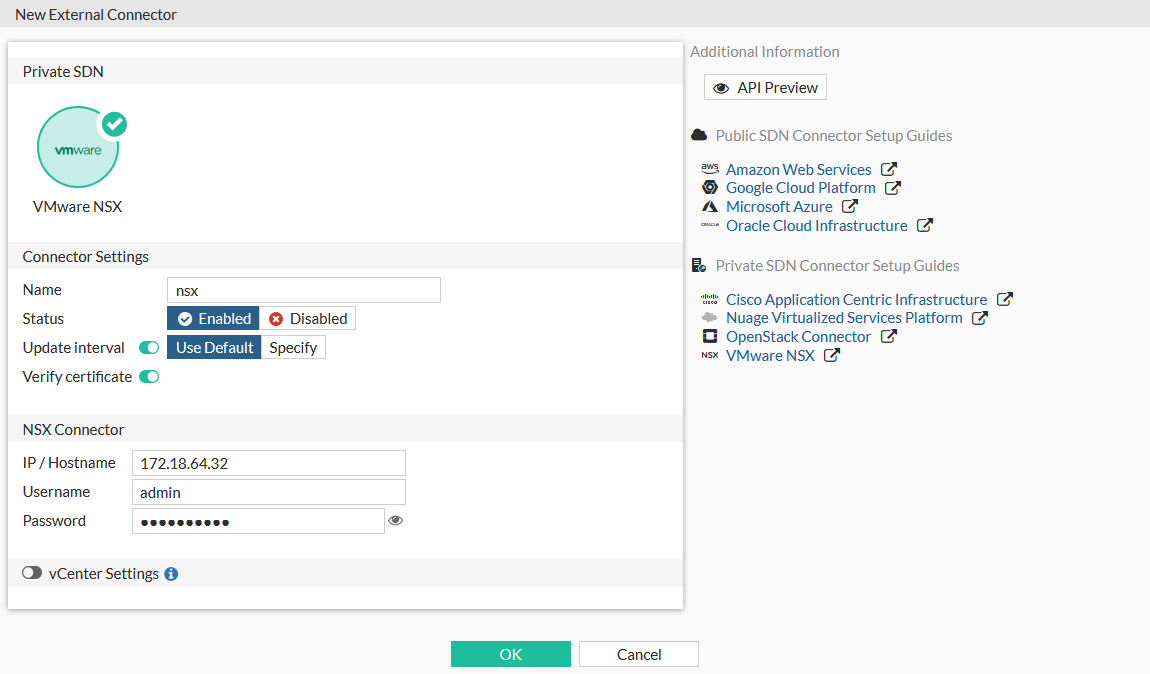Click the Verify certificate label
The width and height of the screenshot is (1150, 674).
(77, 377)
